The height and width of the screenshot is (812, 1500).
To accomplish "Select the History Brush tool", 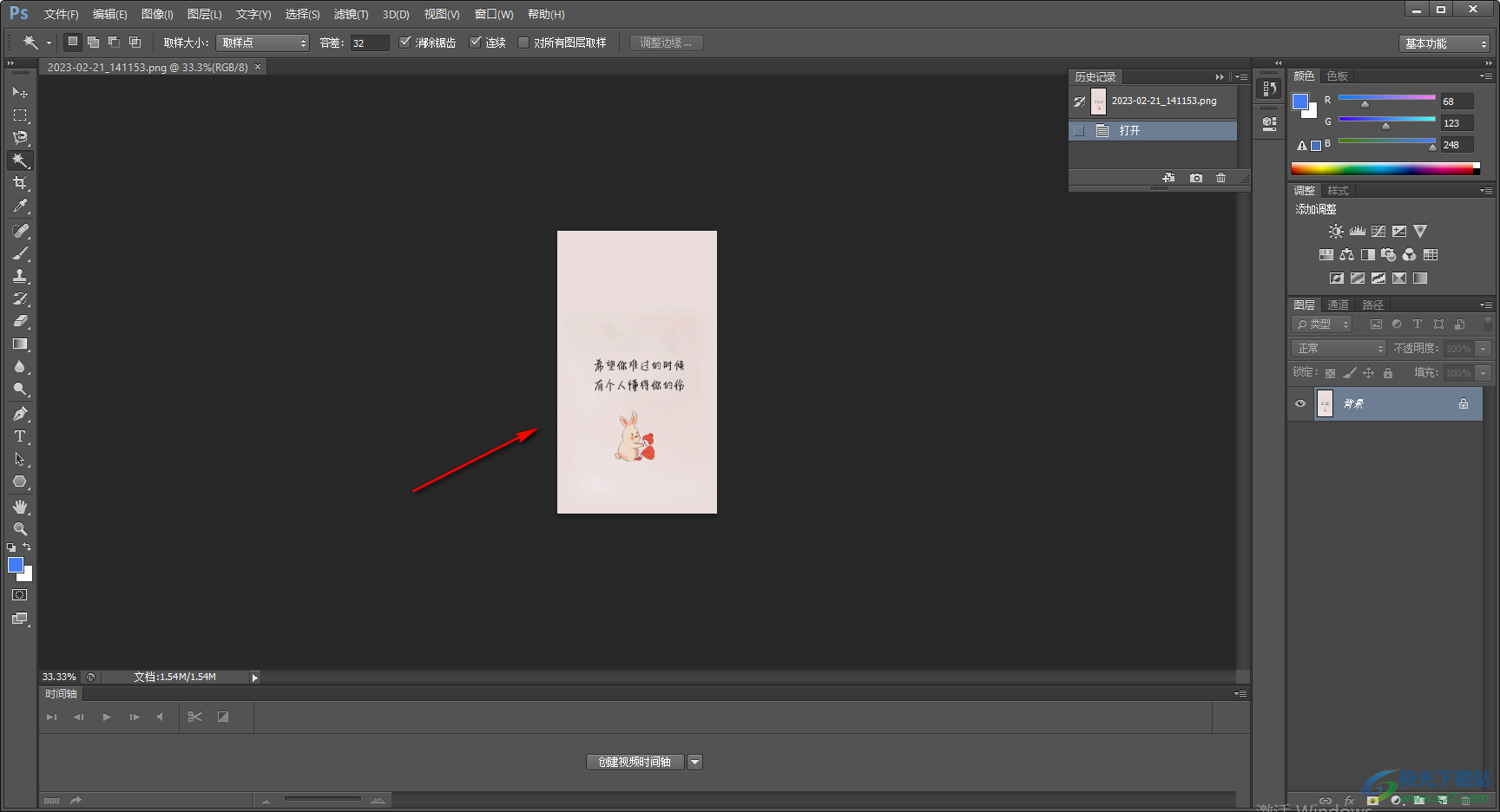I will click(x=20, y=298).
